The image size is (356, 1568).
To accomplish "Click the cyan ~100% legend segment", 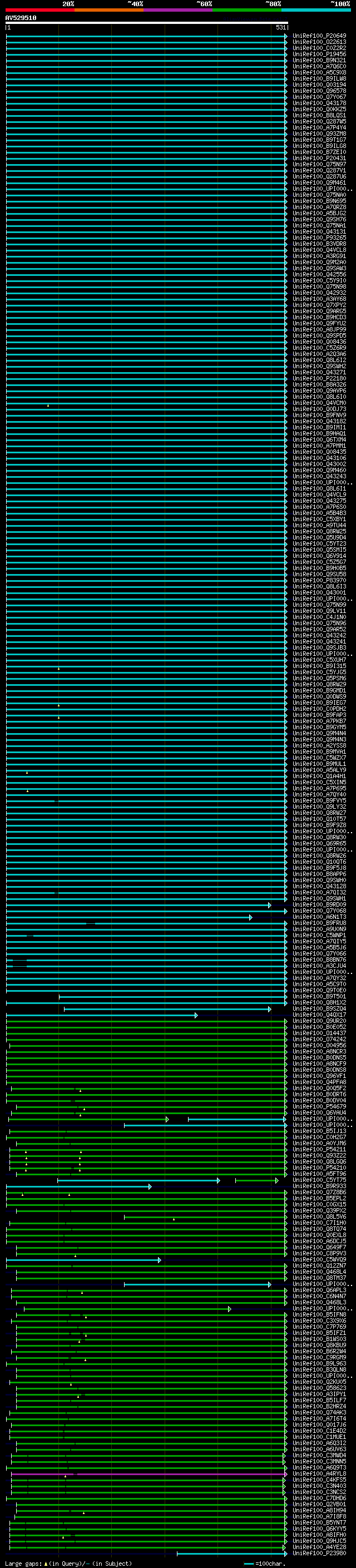I will point(316,10).
